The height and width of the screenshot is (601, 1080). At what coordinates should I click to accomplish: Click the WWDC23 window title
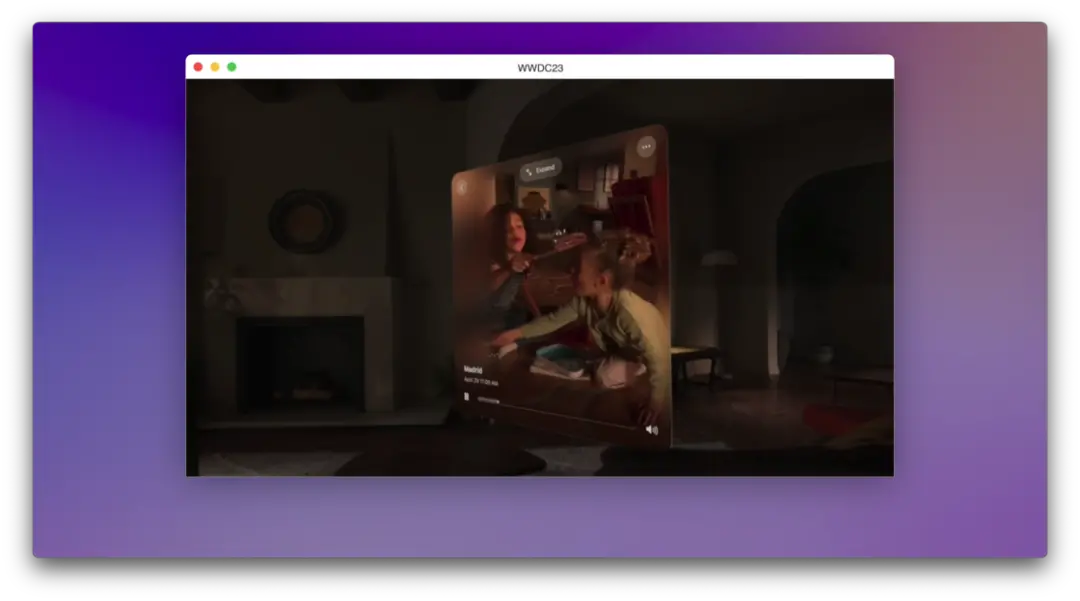click(540, 67)
